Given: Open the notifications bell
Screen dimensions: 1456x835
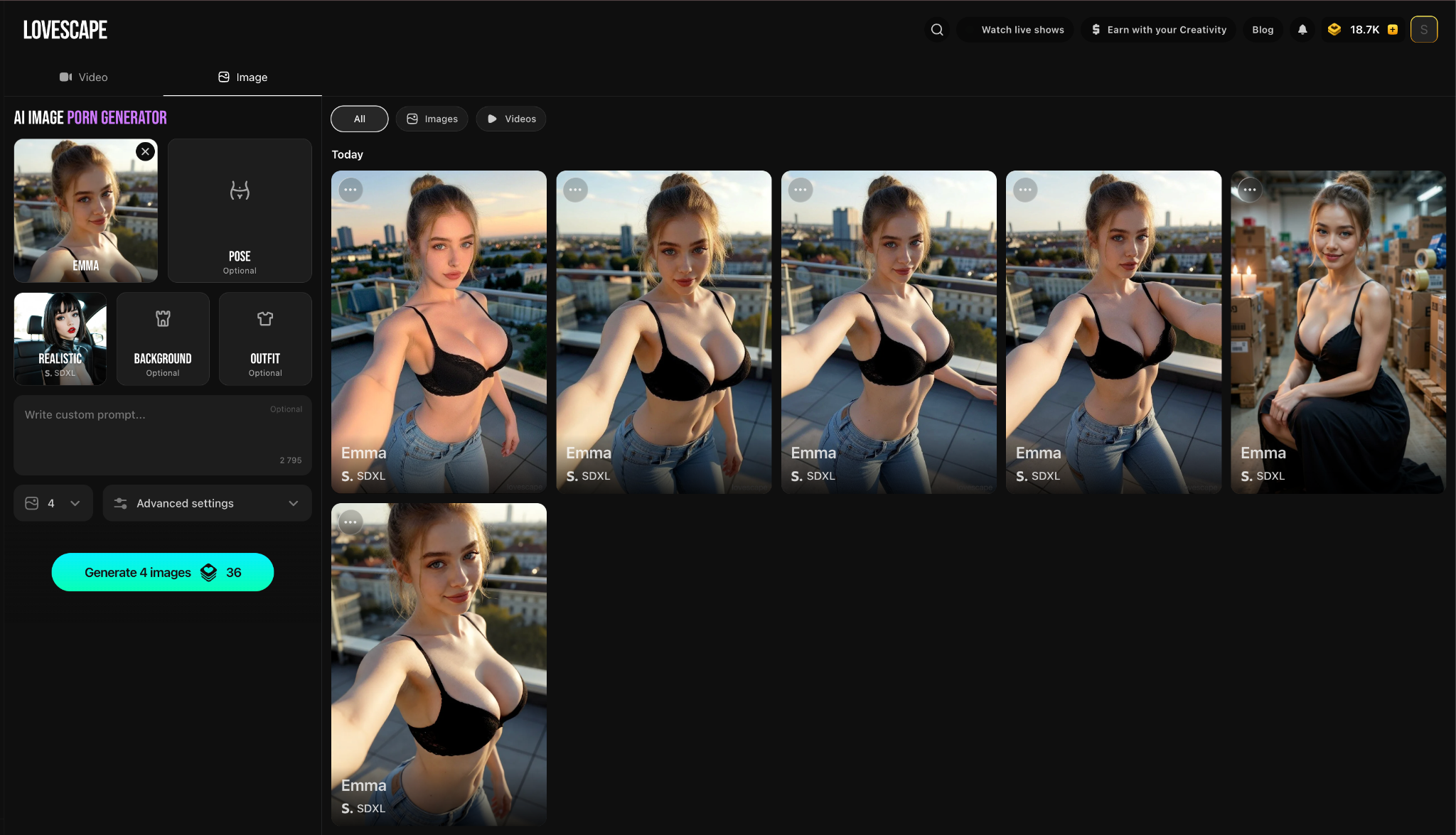Looking at the screenshot, I should (1302, 29).
